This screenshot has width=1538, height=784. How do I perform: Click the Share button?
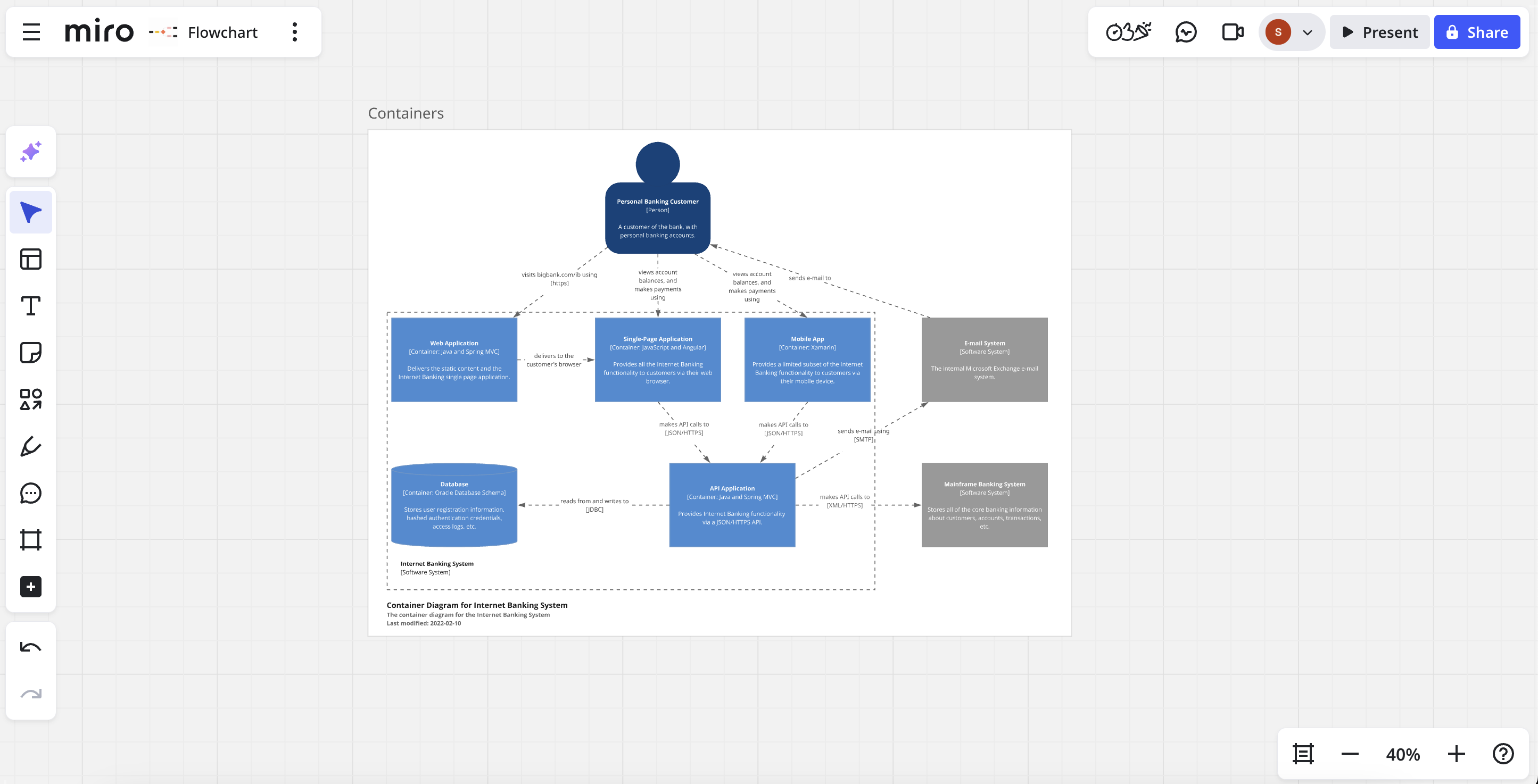point(1477,32)
